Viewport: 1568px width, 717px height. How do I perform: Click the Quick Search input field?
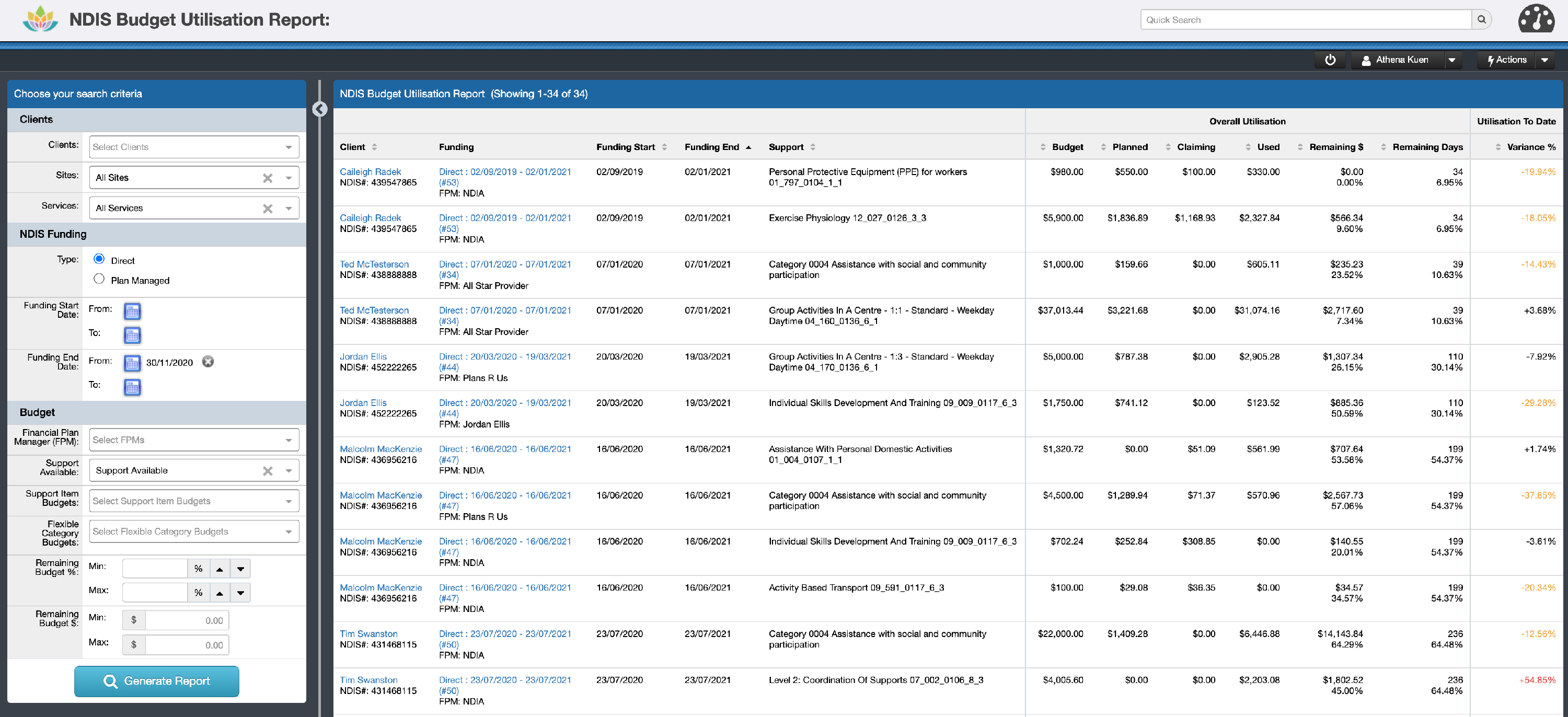tap(1305, 19)
